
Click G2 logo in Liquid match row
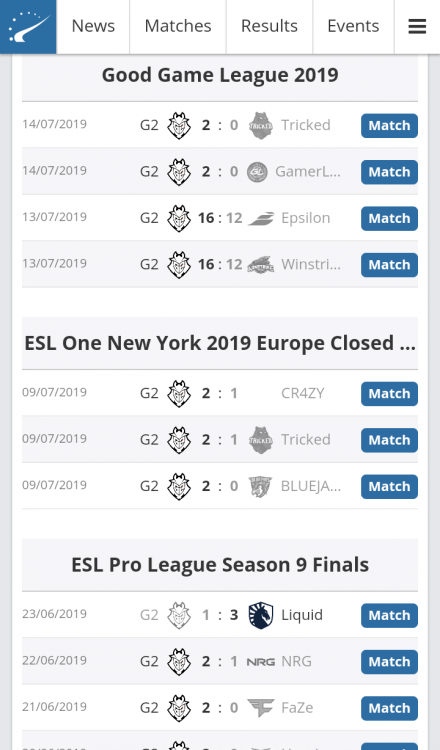179,615
